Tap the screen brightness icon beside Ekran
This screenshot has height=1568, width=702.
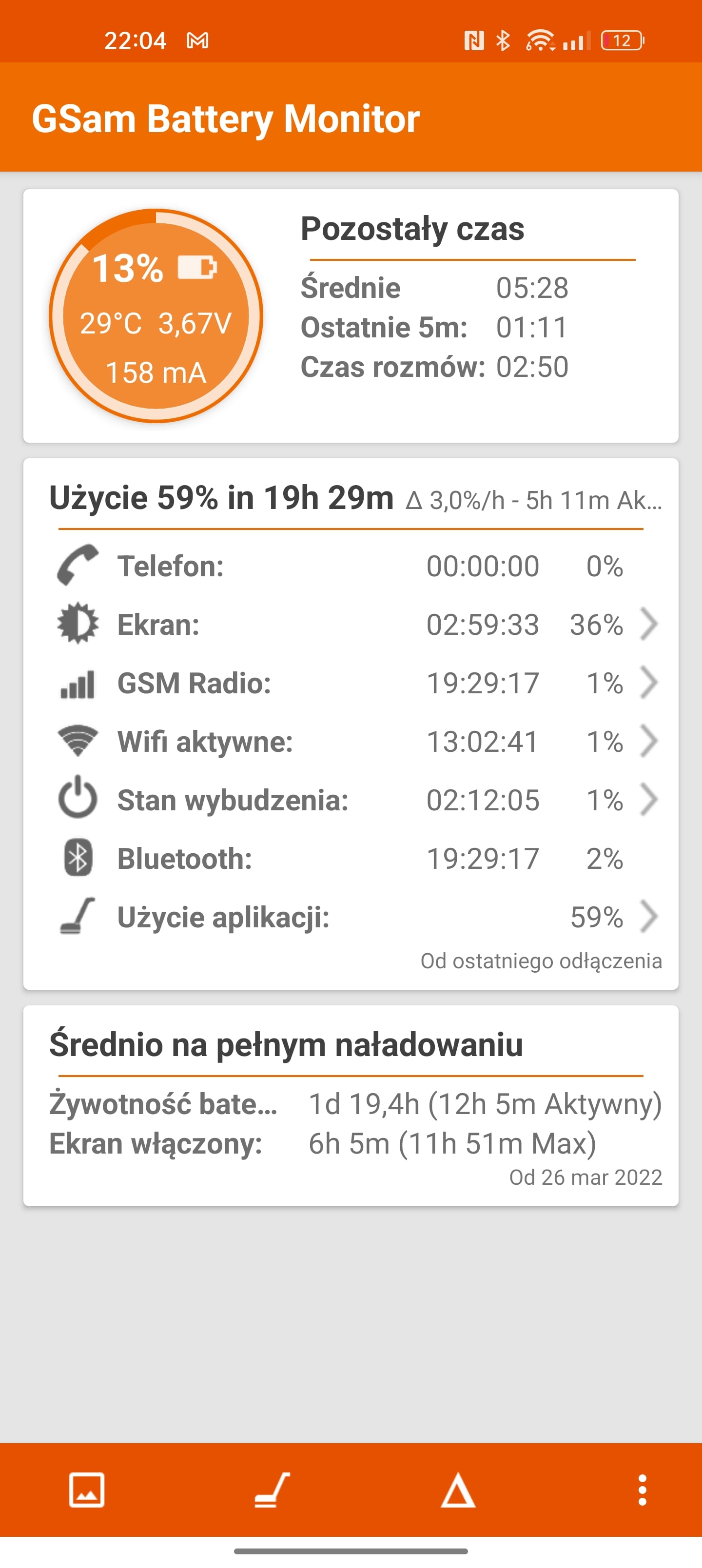coord(78,623)
